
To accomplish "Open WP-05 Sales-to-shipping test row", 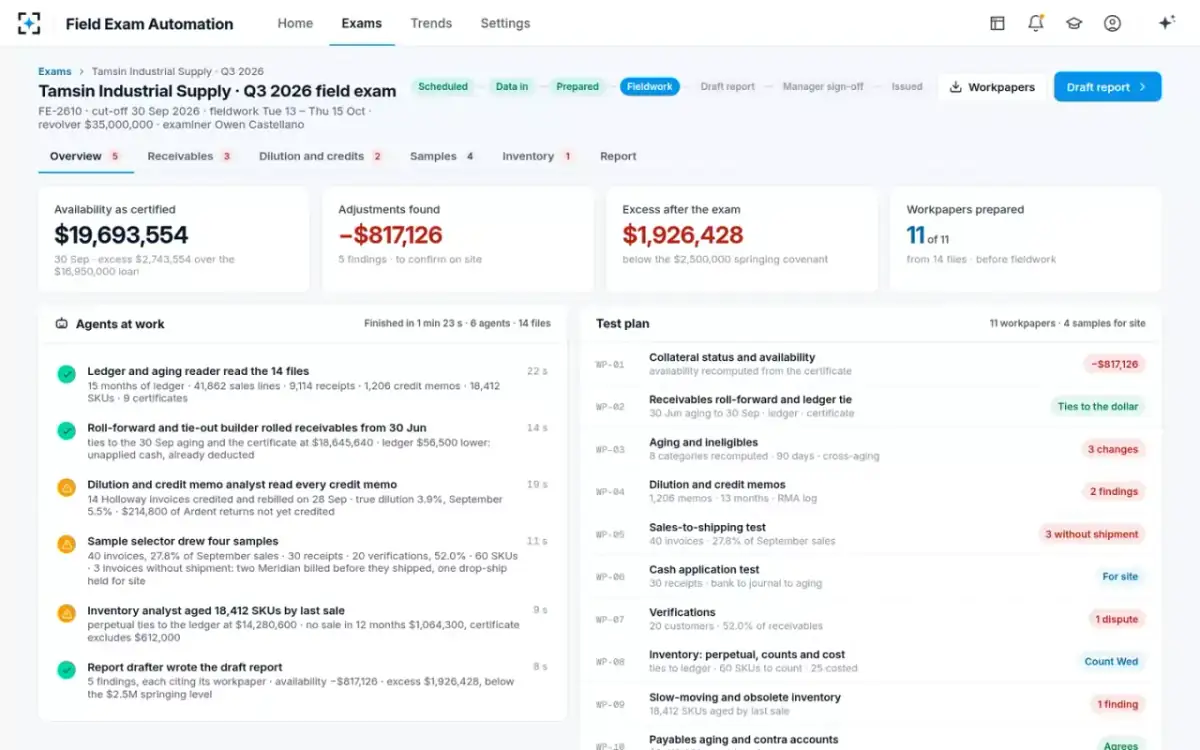I will (870, 534).
